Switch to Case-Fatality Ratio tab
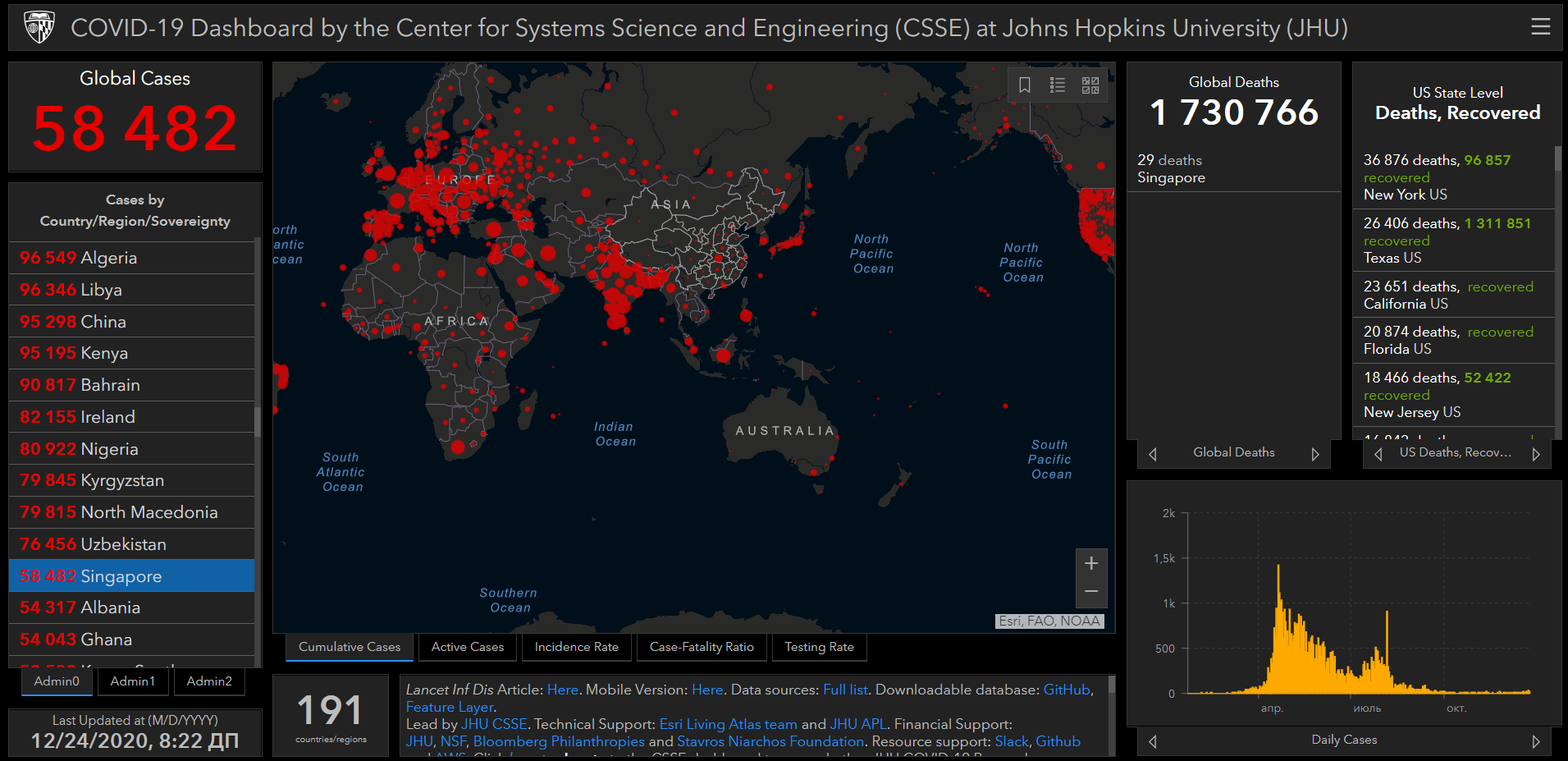This screenshot has width=1568, height=761. click(x=702, y=647)
